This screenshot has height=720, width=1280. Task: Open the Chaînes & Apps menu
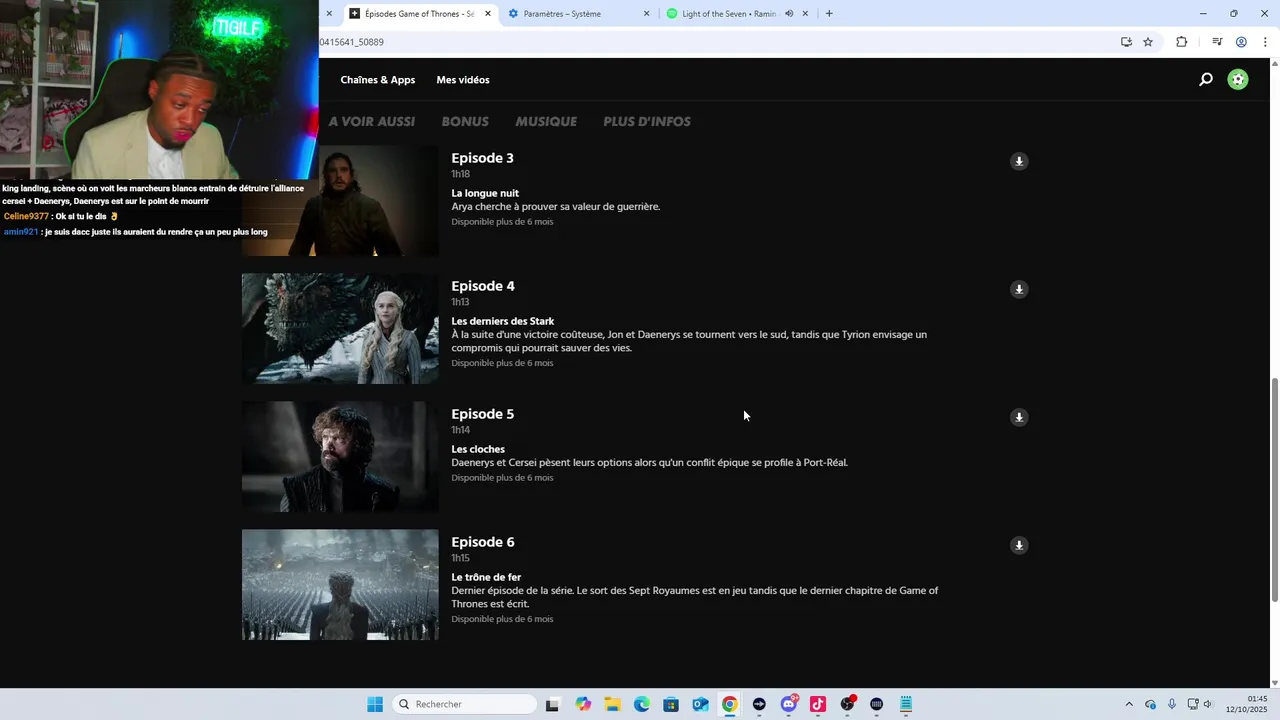(x=378, y=80)
